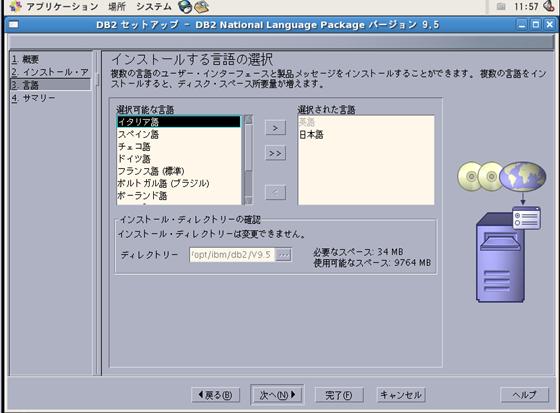Select ポーランド語 in available languages
560x413 pixels.
pos(179,196)
